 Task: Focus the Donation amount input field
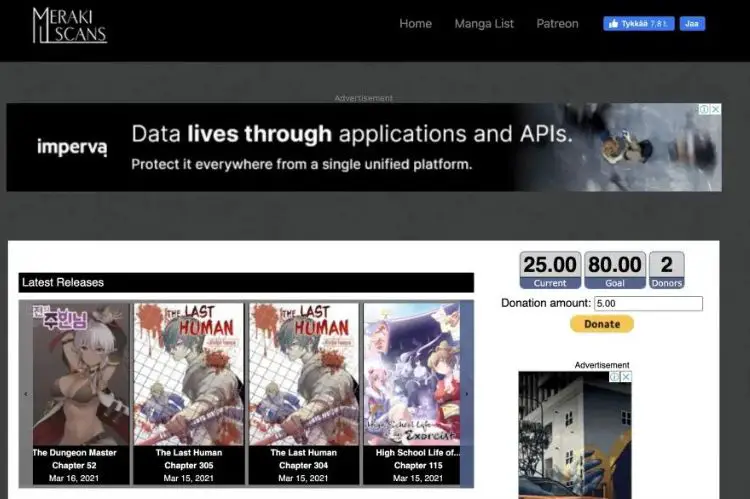point(648,303)
